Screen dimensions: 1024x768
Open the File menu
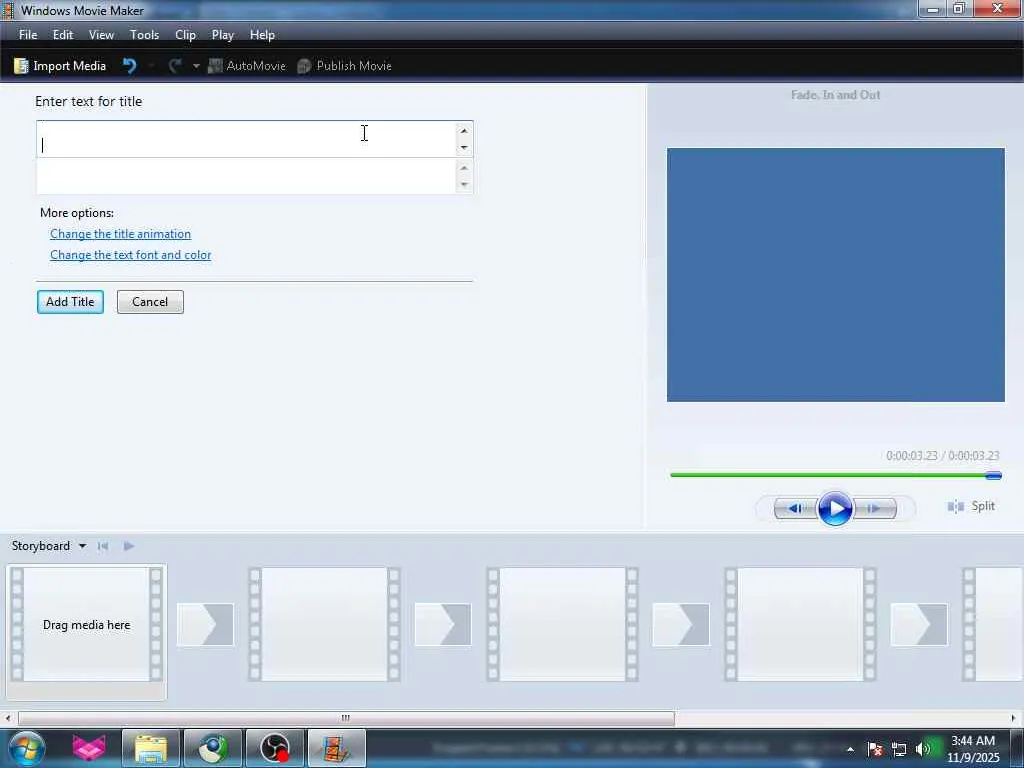pyautogui.click(x=28, y=35)
